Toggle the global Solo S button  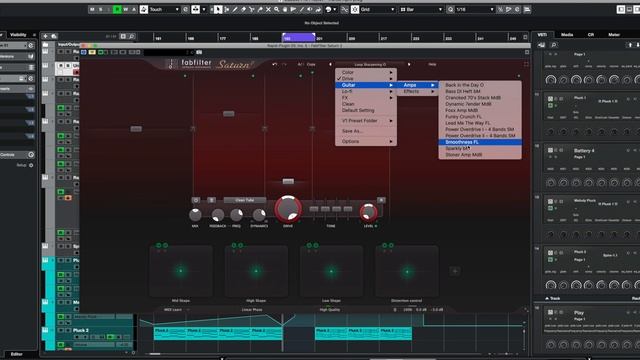click(100, 9)
